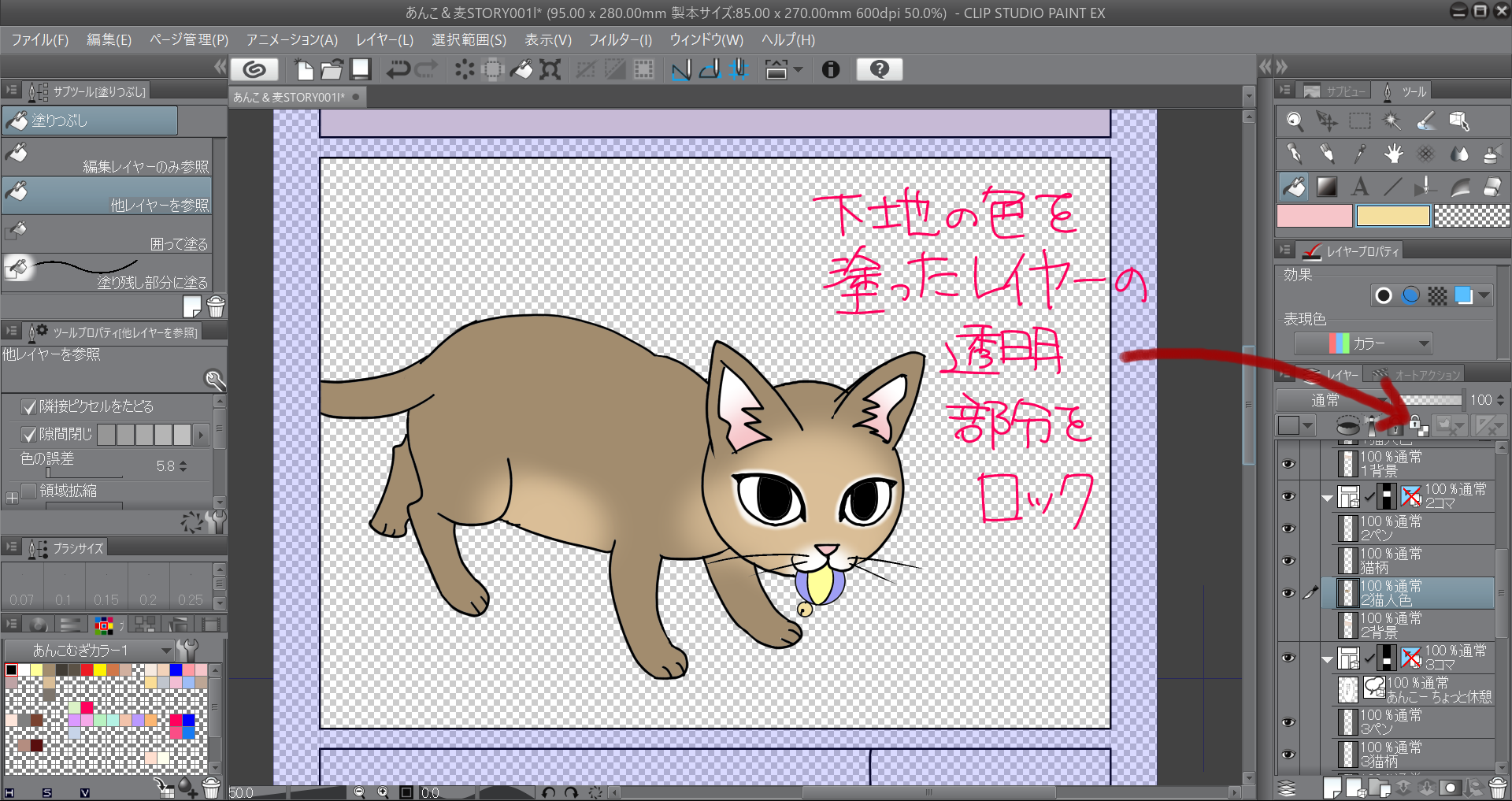The image size is (1512, 801).
Task: Click the open file folder icon
Action: pos(332,70)
